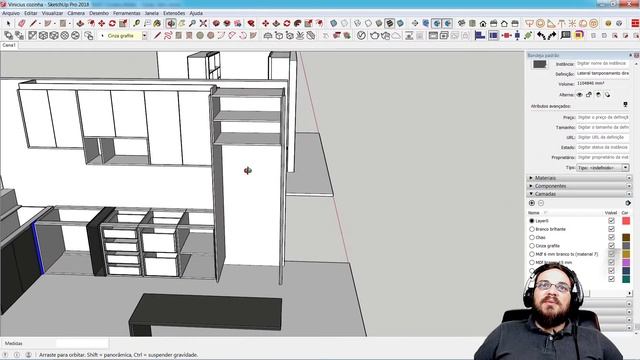The height and width of the screenshot is (360, 640).
Task: Select the Freehand squiggle tool
Action: click(168, 36)
